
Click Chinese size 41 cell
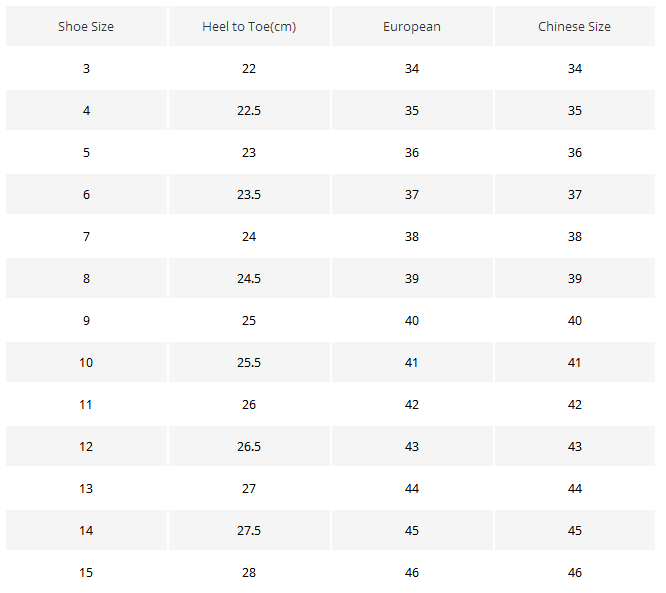point(575,363)
